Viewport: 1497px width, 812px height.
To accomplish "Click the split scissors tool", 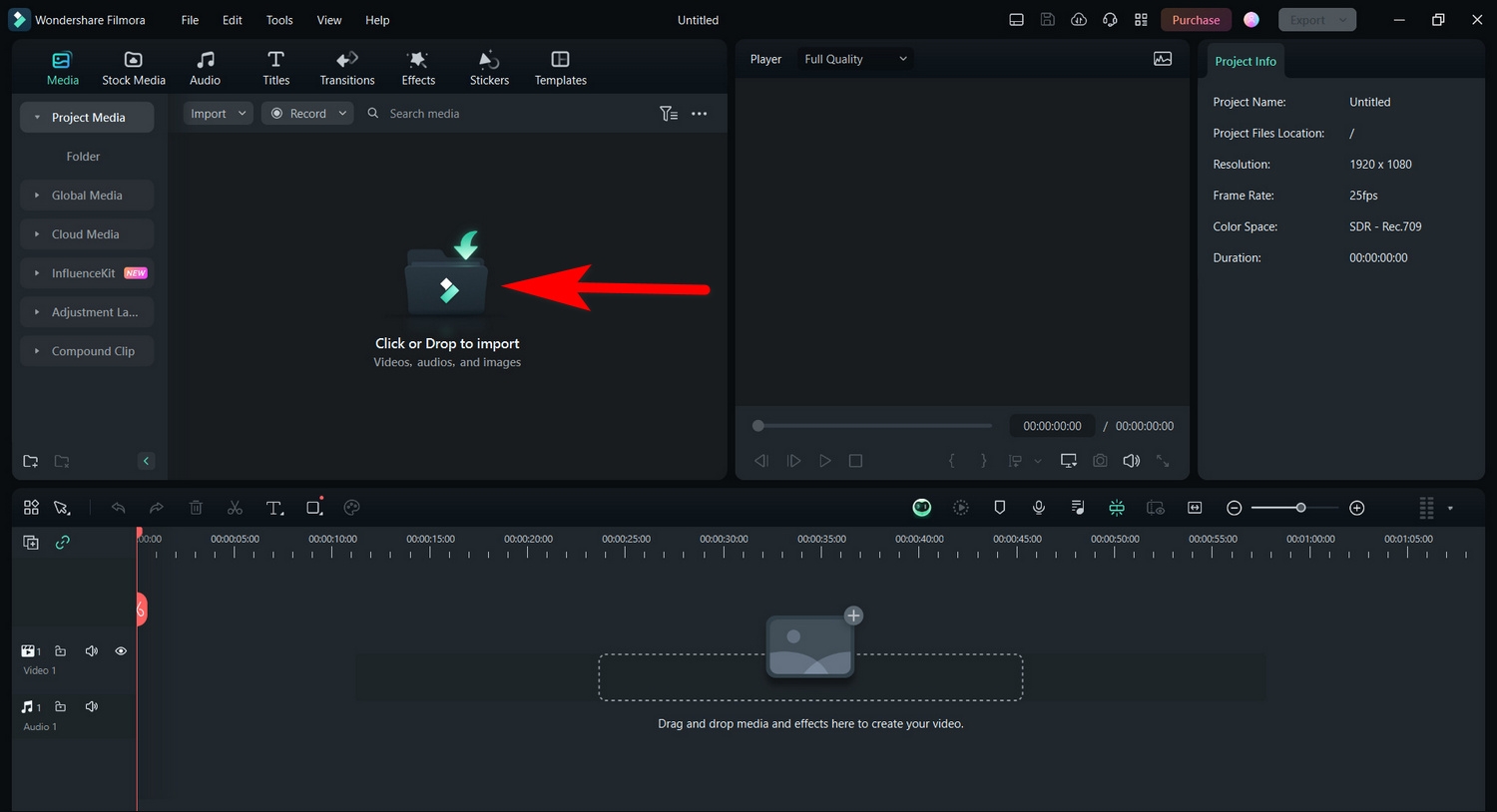I will click(x=235, y=508).
